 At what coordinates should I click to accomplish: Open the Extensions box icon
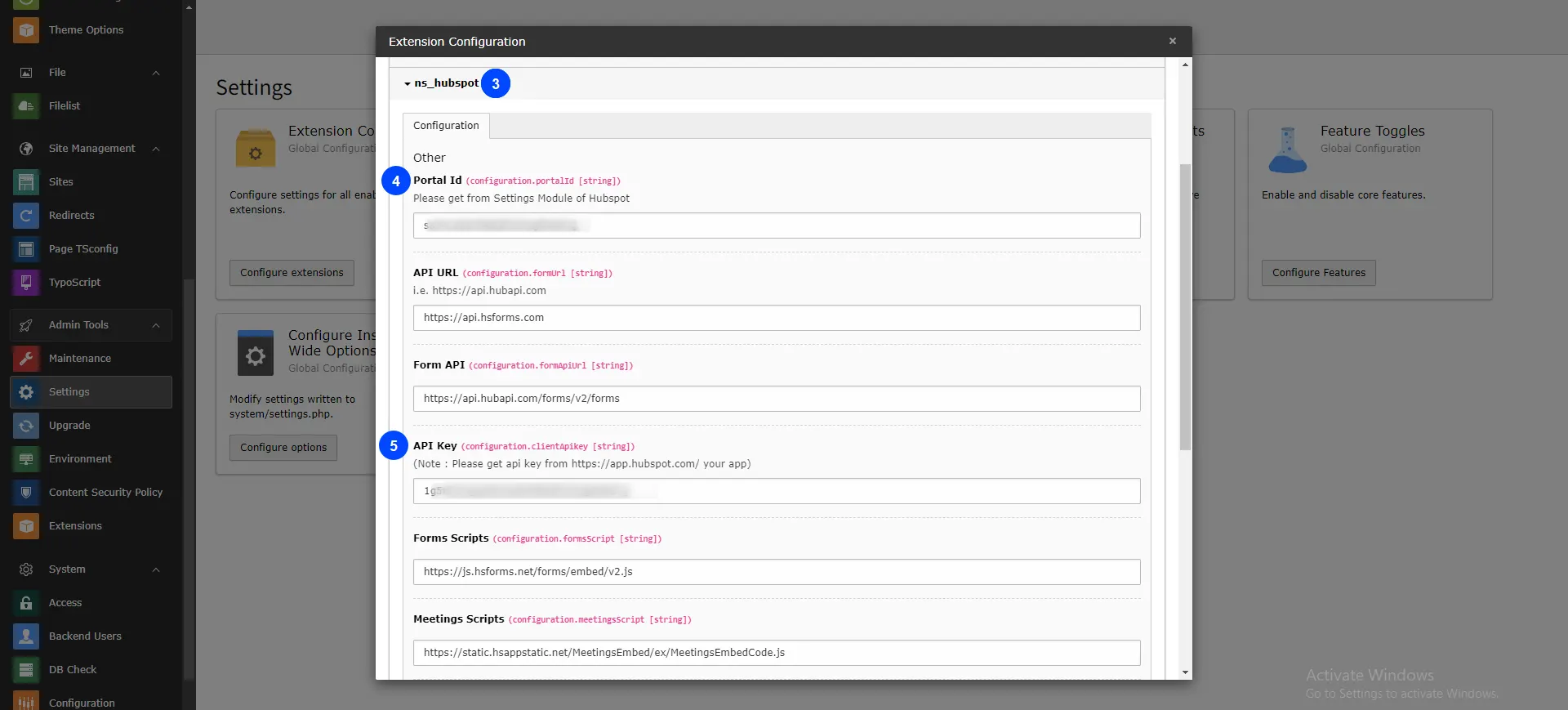tap(26, 526)
